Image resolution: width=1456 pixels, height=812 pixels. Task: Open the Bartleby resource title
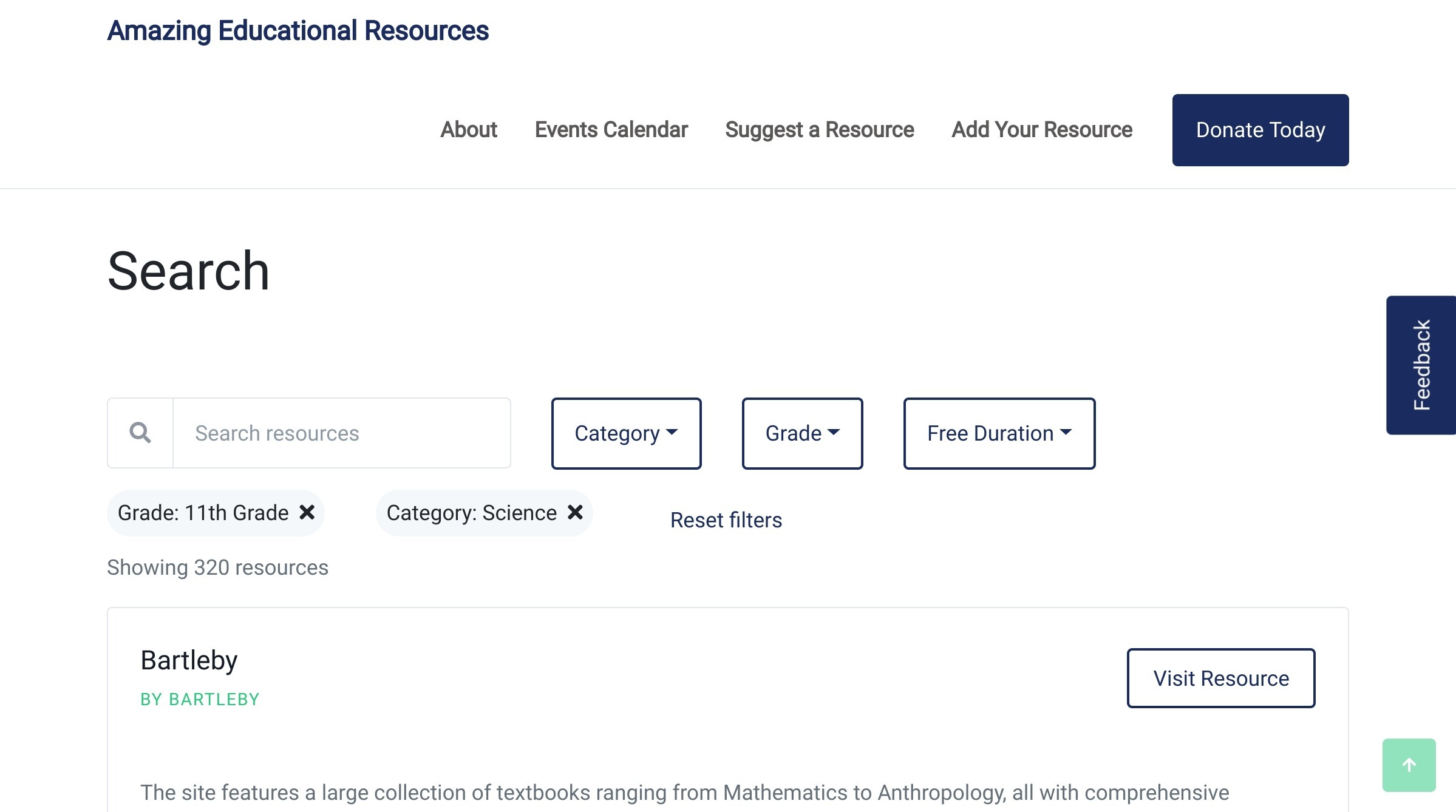point(189,660)
